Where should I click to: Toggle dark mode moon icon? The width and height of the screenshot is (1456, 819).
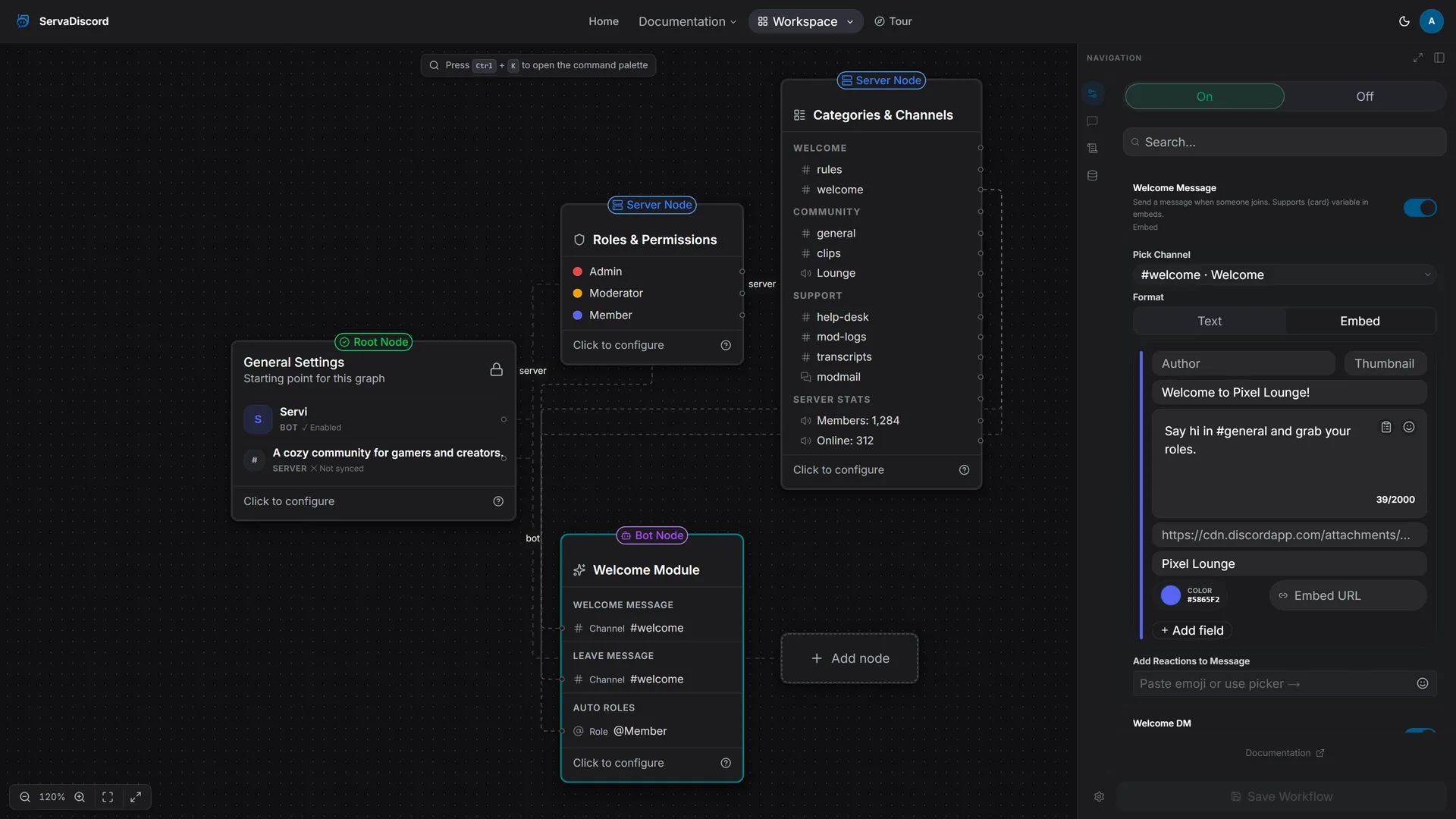(1404, 21)
